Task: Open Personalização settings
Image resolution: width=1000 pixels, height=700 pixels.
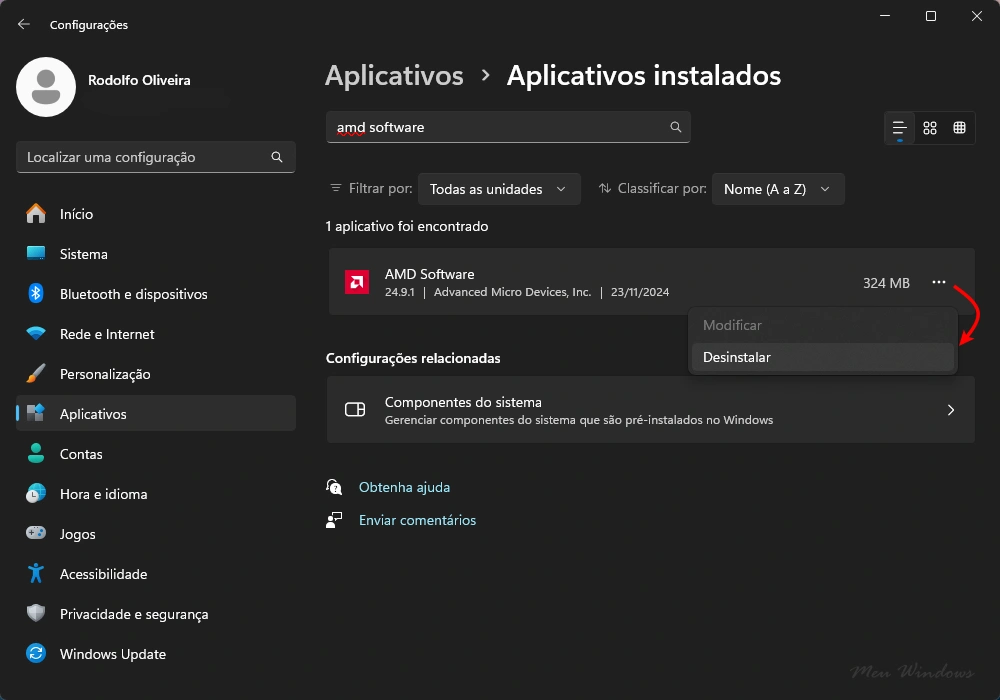Action: [x=106, y=374]
